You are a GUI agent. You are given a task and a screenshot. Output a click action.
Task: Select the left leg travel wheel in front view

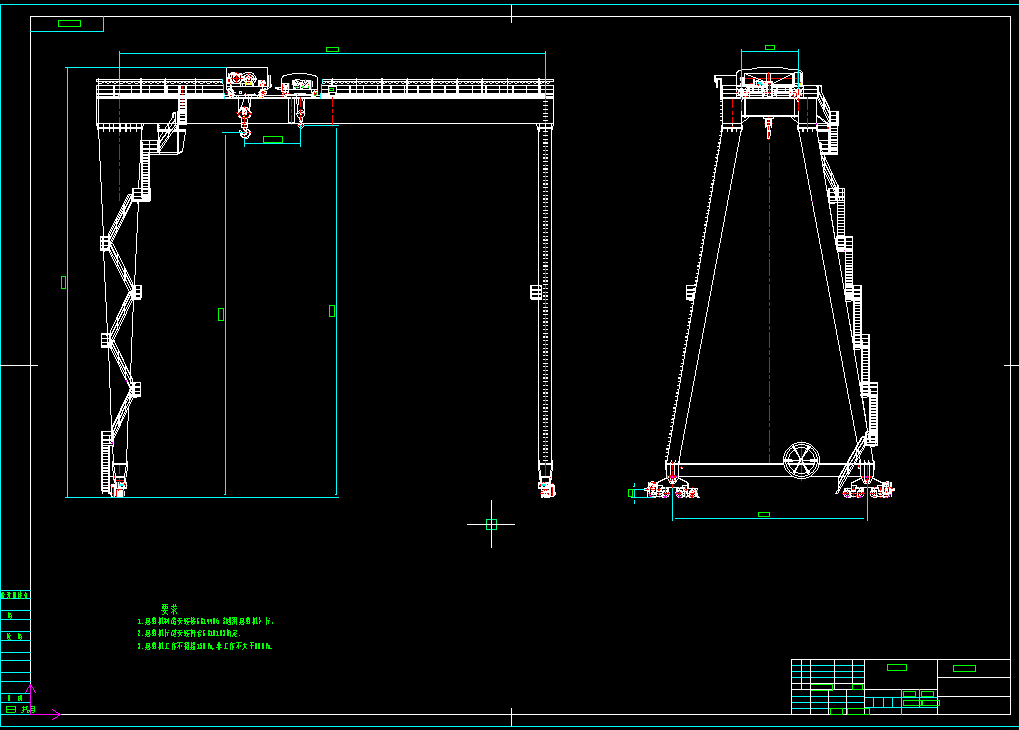coord(119,487)
